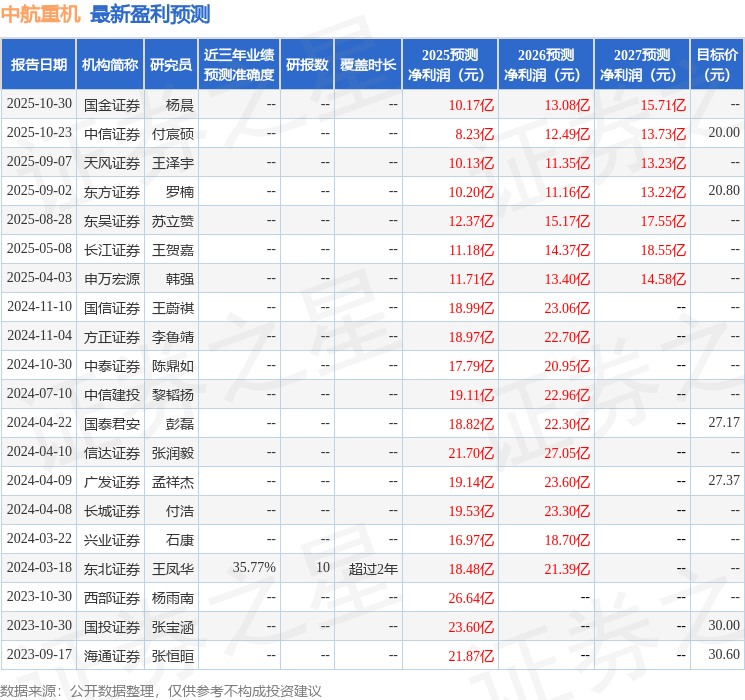Select the 覆盖时长 column header
This screenshot has width=745, height=700.
(368, 65)
